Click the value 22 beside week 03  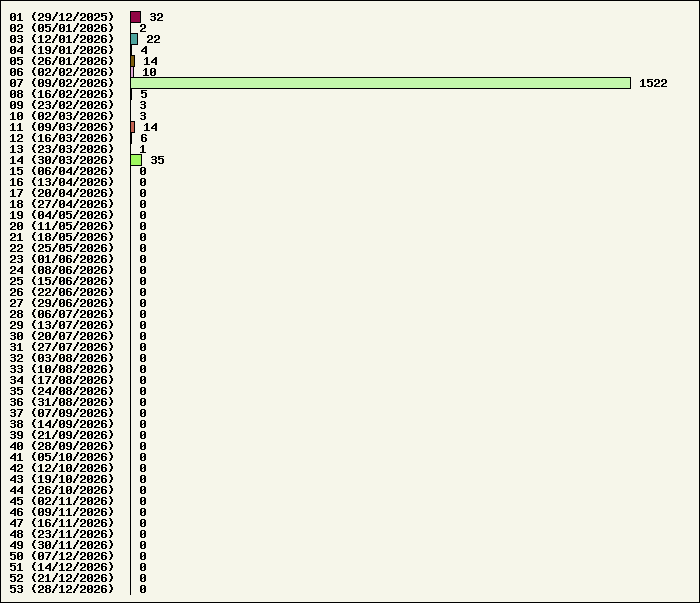pos(153,39)
